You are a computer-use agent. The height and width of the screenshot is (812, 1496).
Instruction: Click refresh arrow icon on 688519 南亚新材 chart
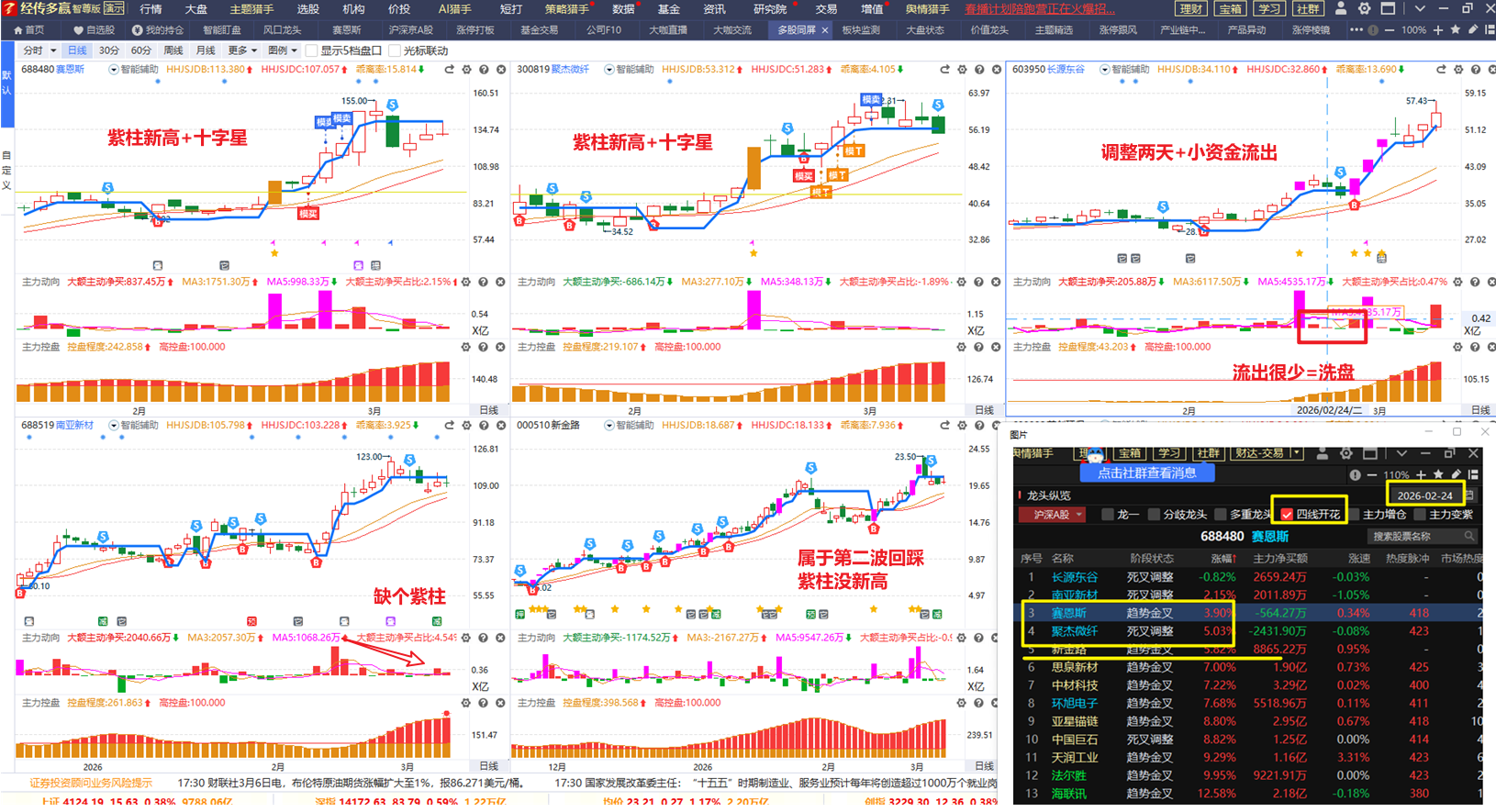tap(449, 426)
